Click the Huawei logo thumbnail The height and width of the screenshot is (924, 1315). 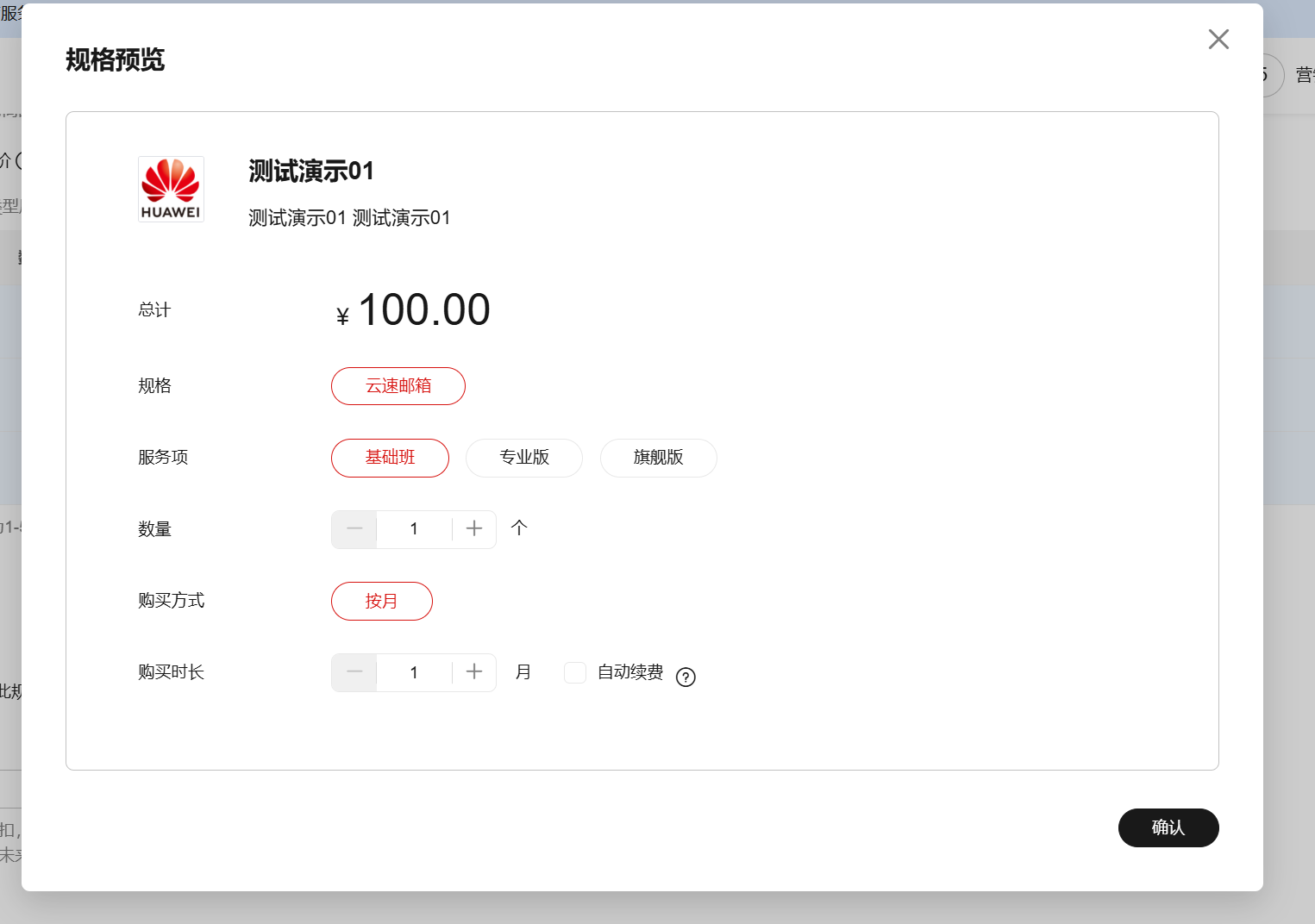pos(171,189)
